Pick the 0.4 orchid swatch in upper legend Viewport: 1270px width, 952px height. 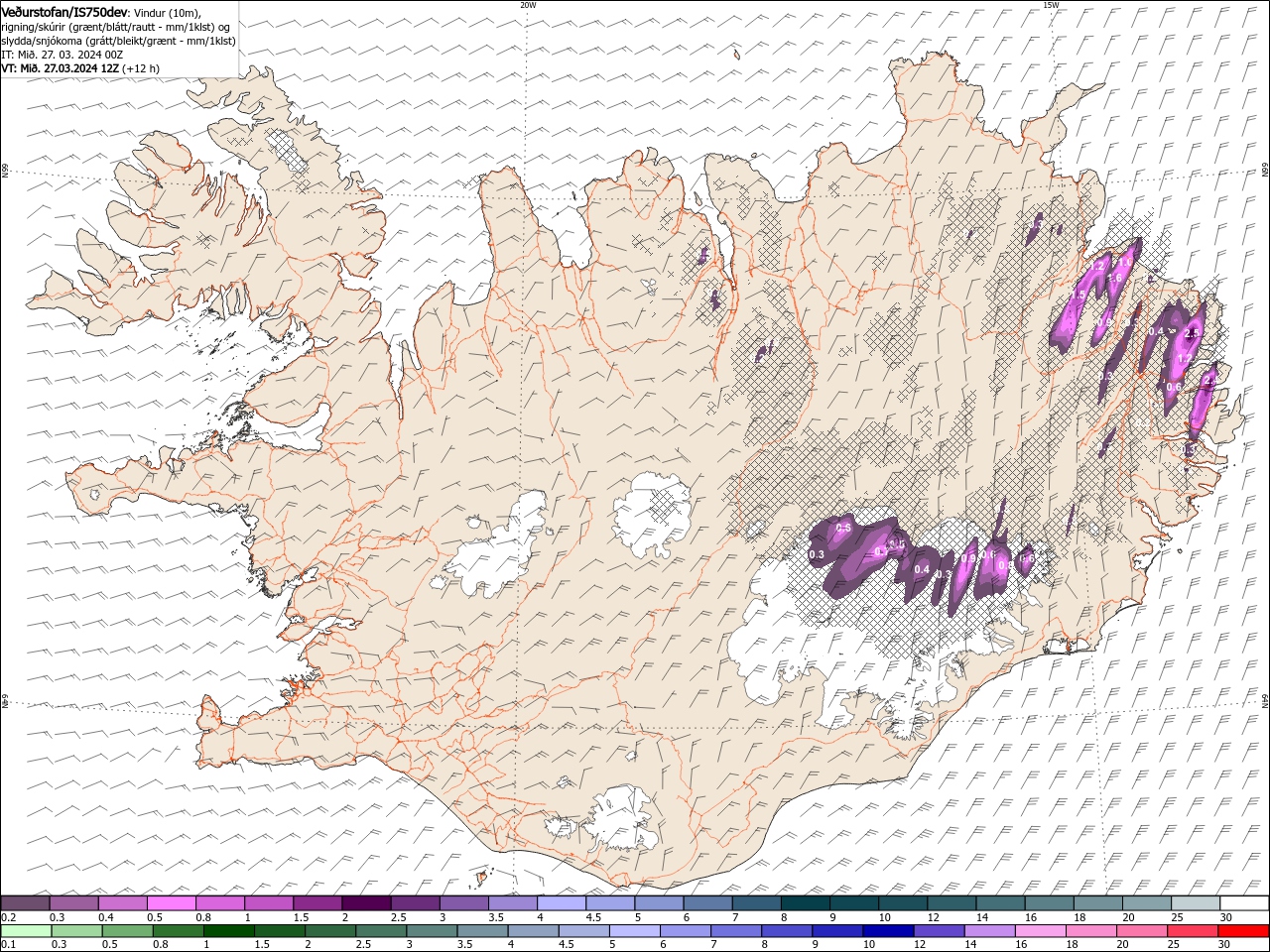(122, 903)
